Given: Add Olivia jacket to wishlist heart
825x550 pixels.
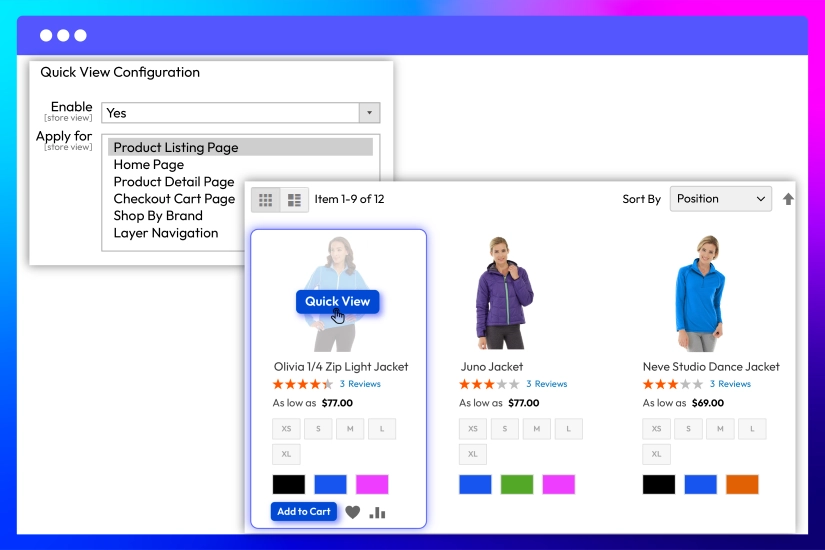Looking at the screenshot, I should (x=353, y=512).
